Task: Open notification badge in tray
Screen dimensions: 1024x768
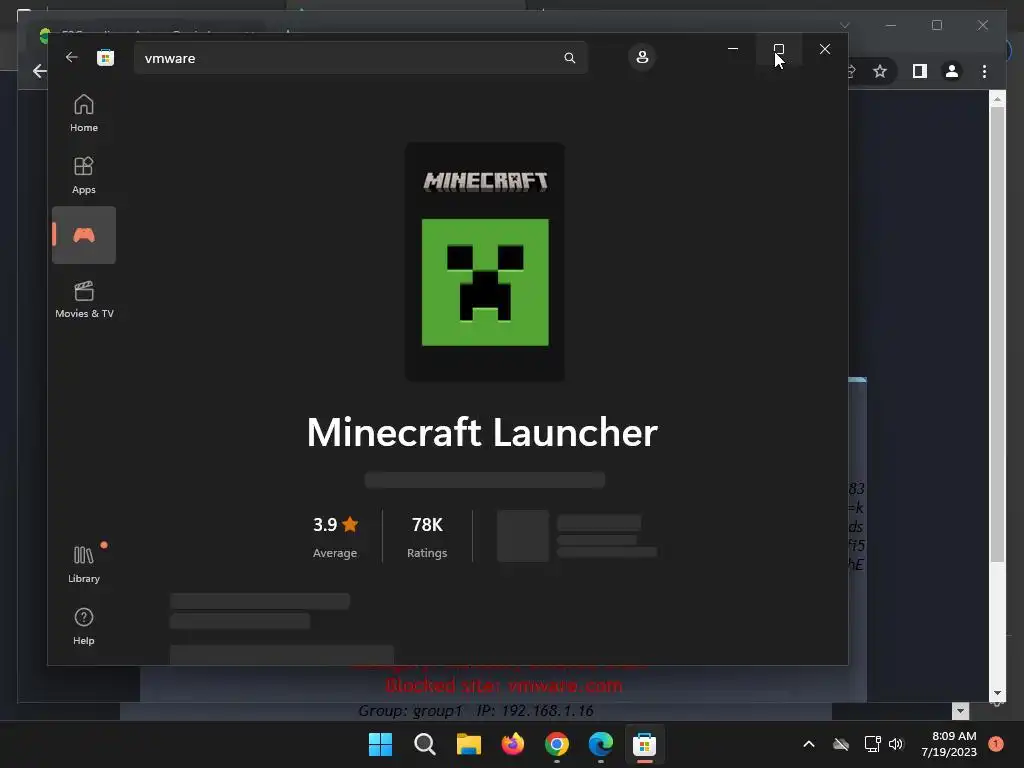Action: (996, 744)
